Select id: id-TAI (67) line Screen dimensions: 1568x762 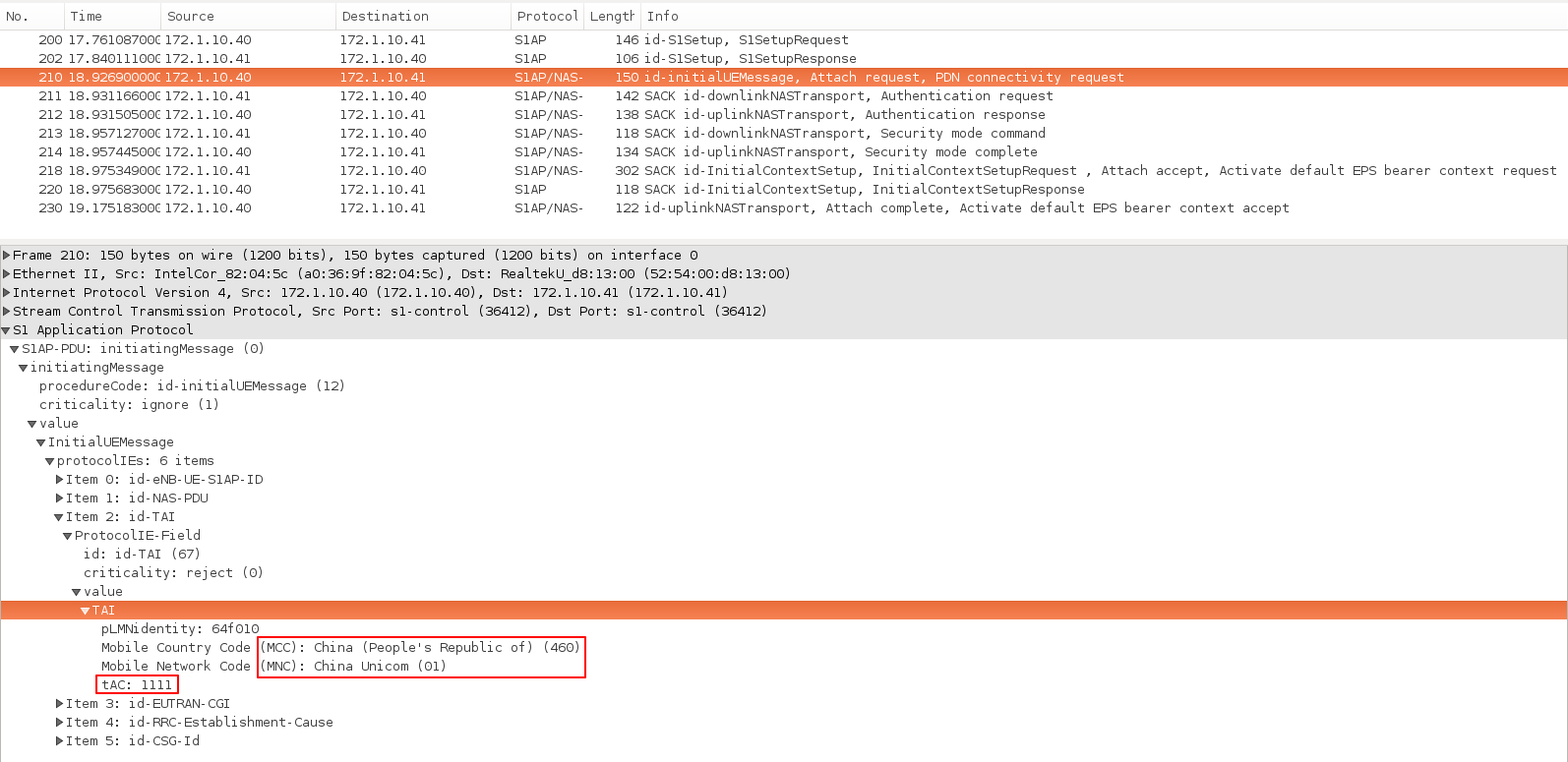(142, 555)
